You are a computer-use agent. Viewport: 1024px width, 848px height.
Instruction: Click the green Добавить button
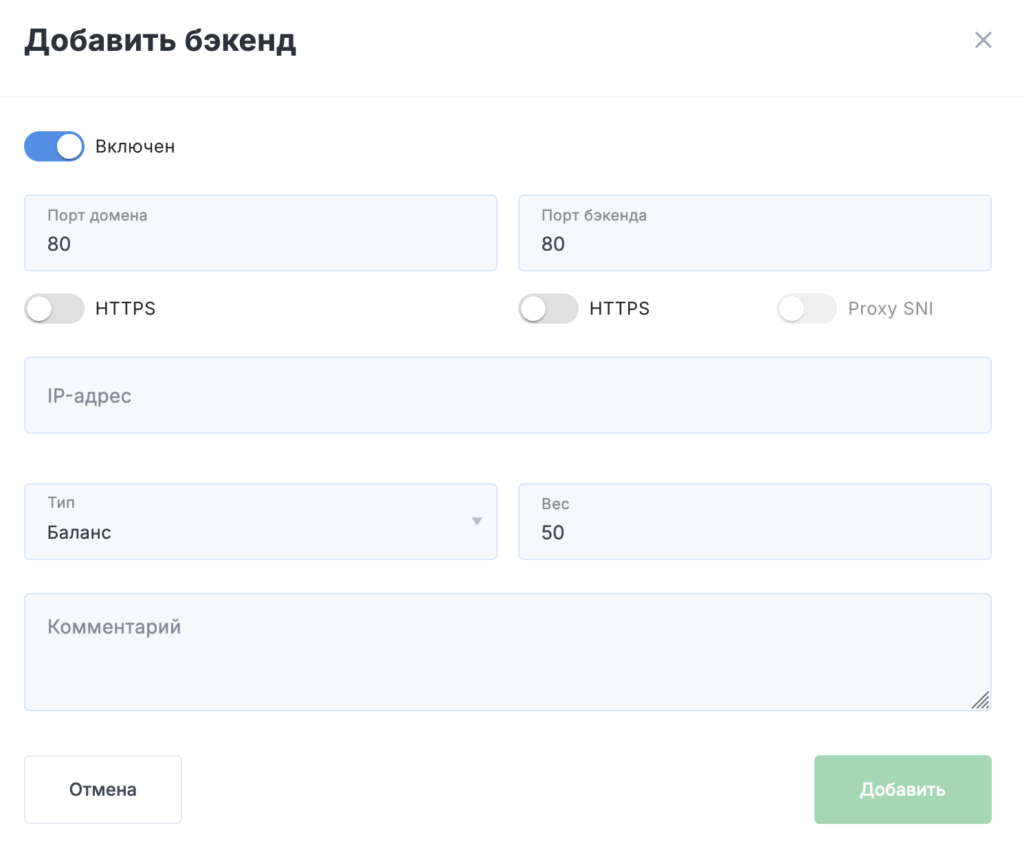[902, 790]
